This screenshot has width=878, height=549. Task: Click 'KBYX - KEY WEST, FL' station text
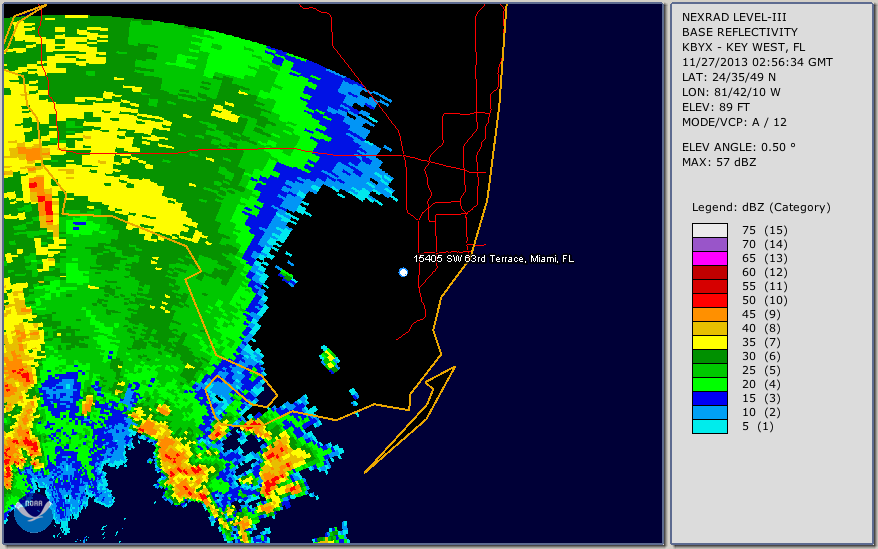(743, 47)
